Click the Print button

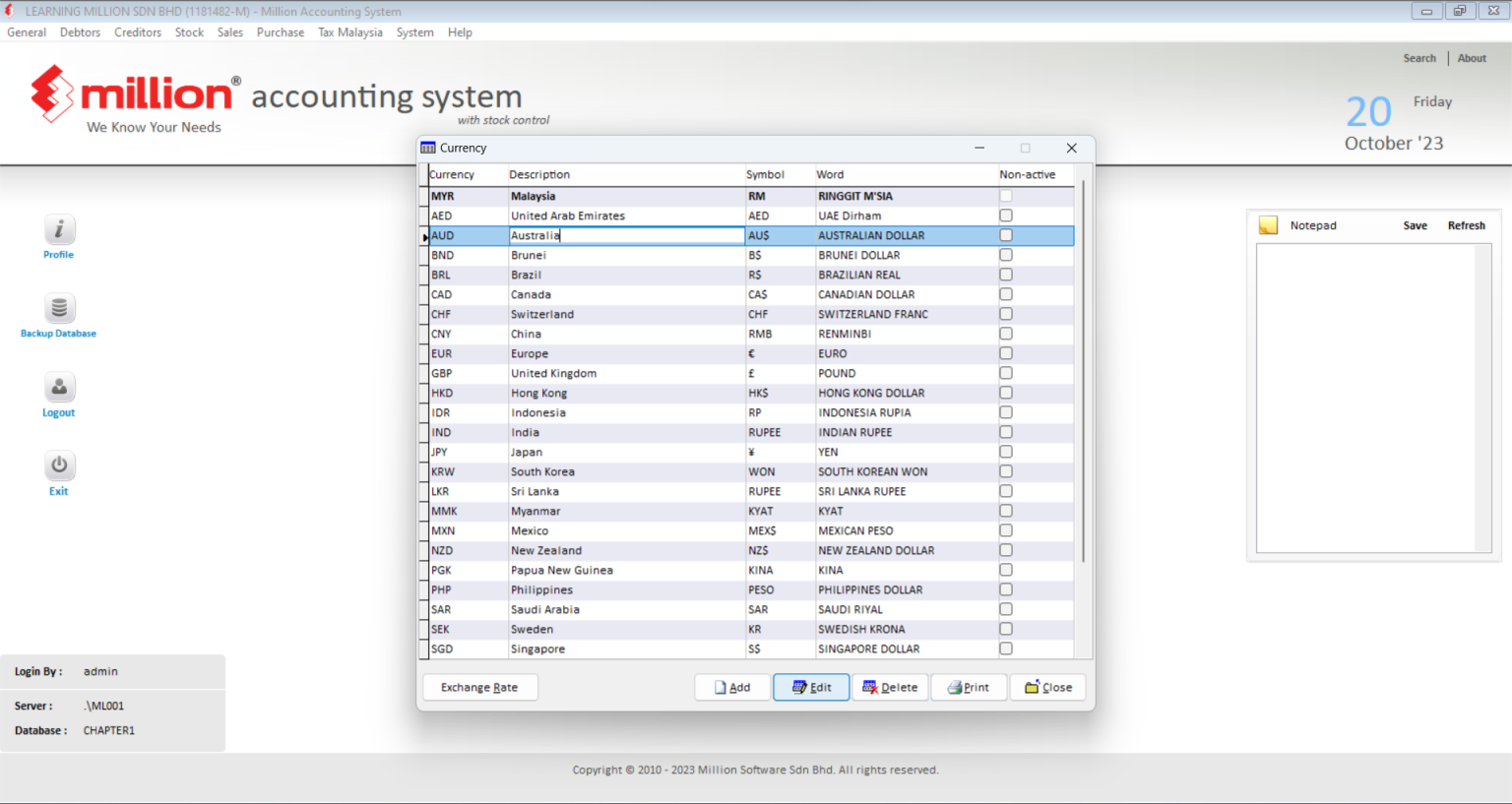point(969,687)
